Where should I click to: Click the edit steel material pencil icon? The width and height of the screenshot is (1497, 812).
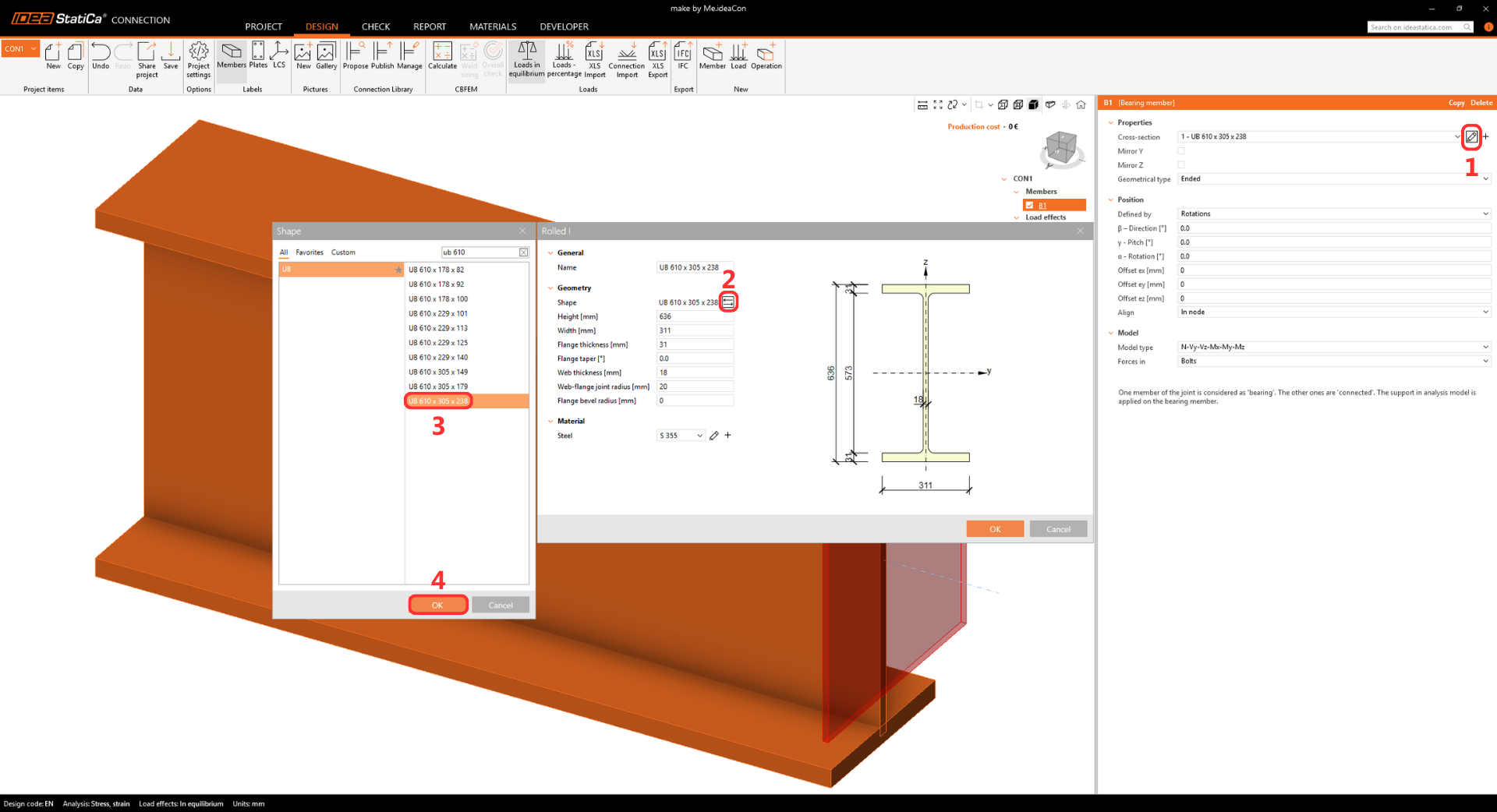point(714,436)
